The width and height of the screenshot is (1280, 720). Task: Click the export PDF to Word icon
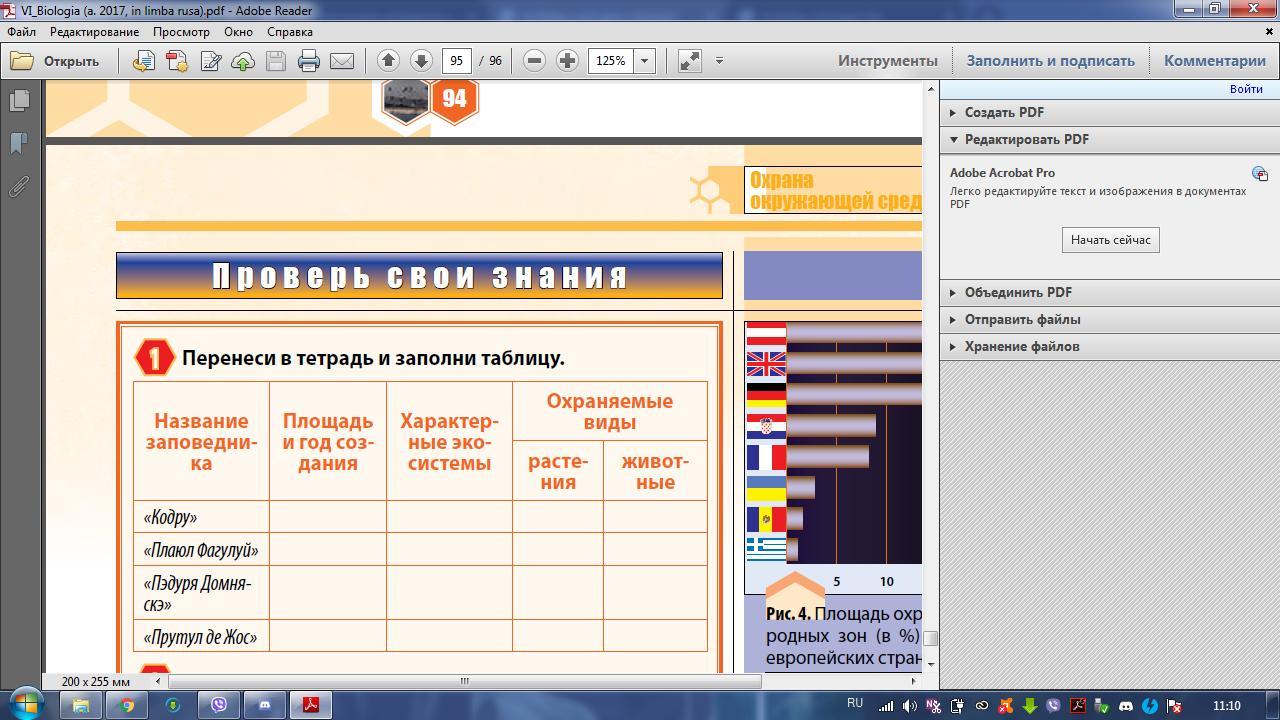(x=143, y=61)
